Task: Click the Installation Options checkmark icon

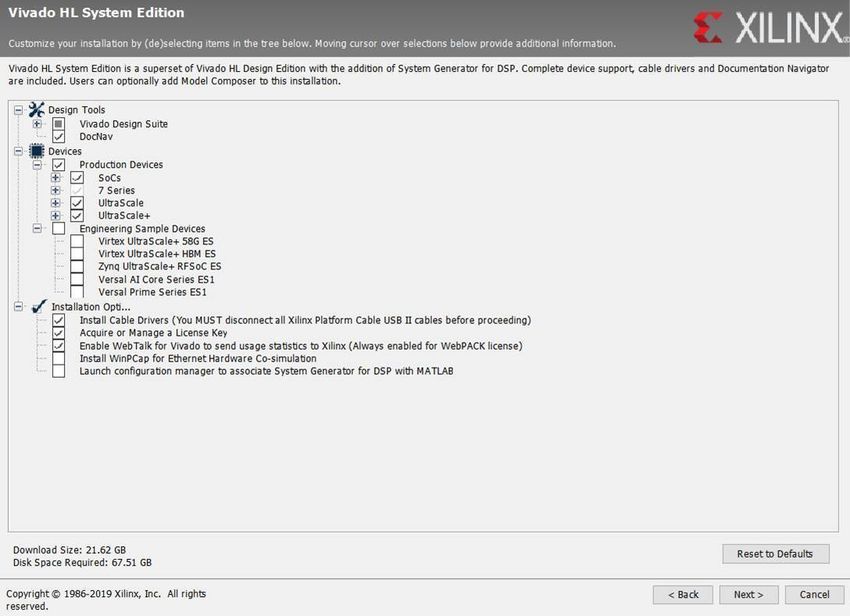Action: 38,306
